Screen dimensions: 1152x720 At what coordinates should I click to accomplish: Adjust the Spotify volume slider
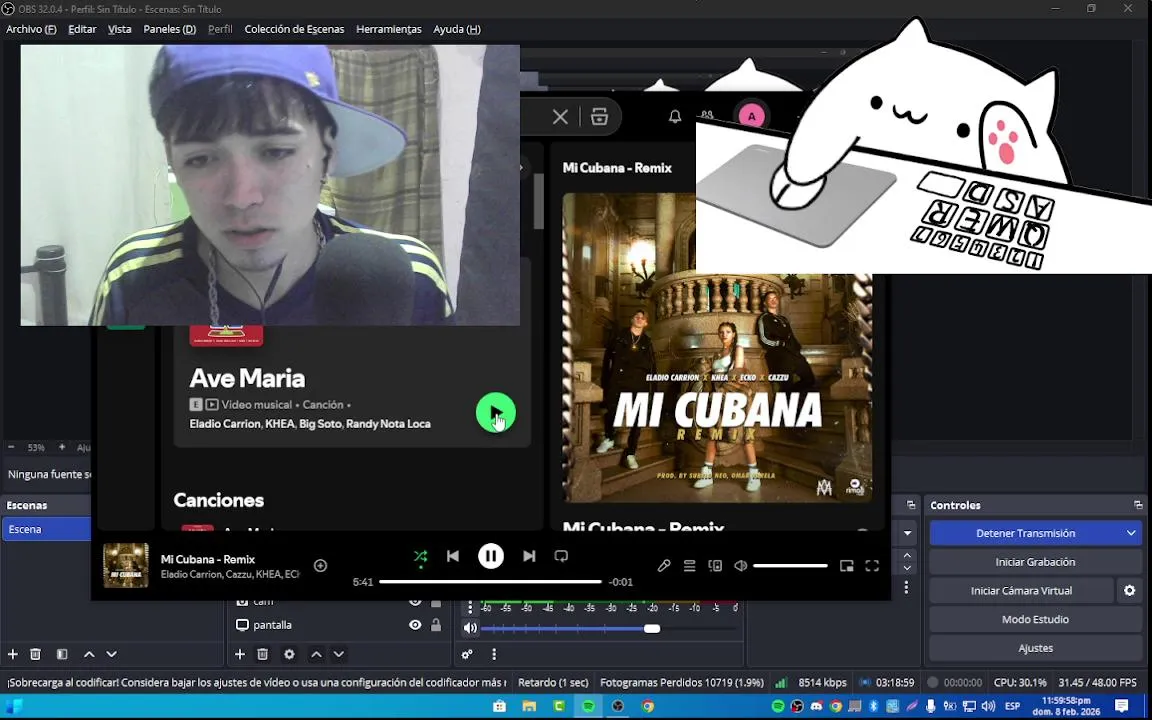tap(791, 566)
